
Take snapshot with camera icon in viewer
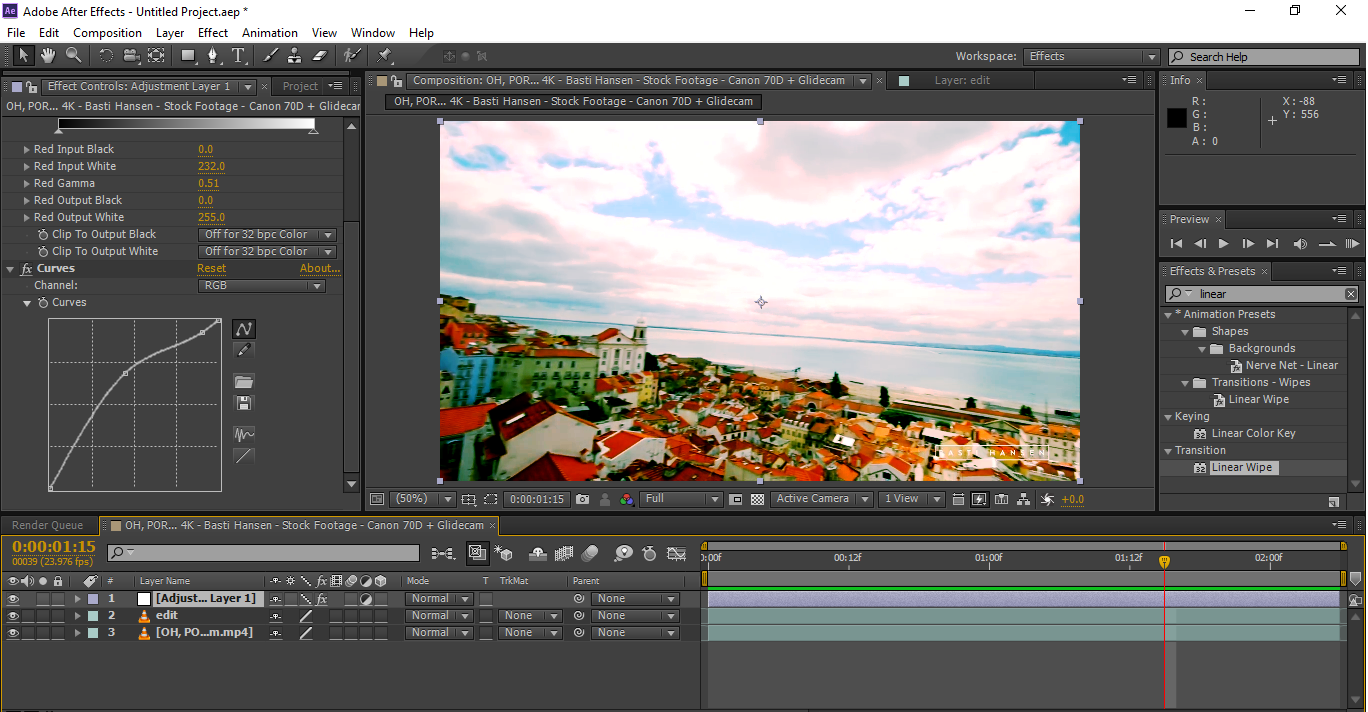(582, 499)
